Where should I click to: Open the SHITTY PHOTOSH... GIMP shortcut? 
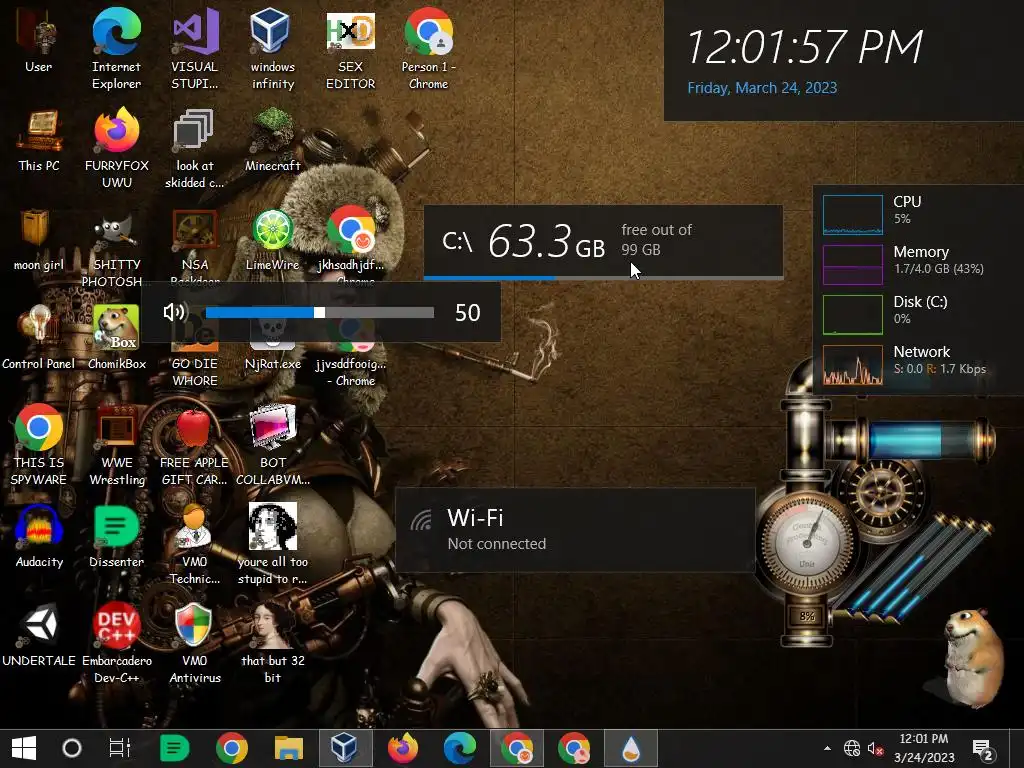pyautogui.click(x=116, y=247)
